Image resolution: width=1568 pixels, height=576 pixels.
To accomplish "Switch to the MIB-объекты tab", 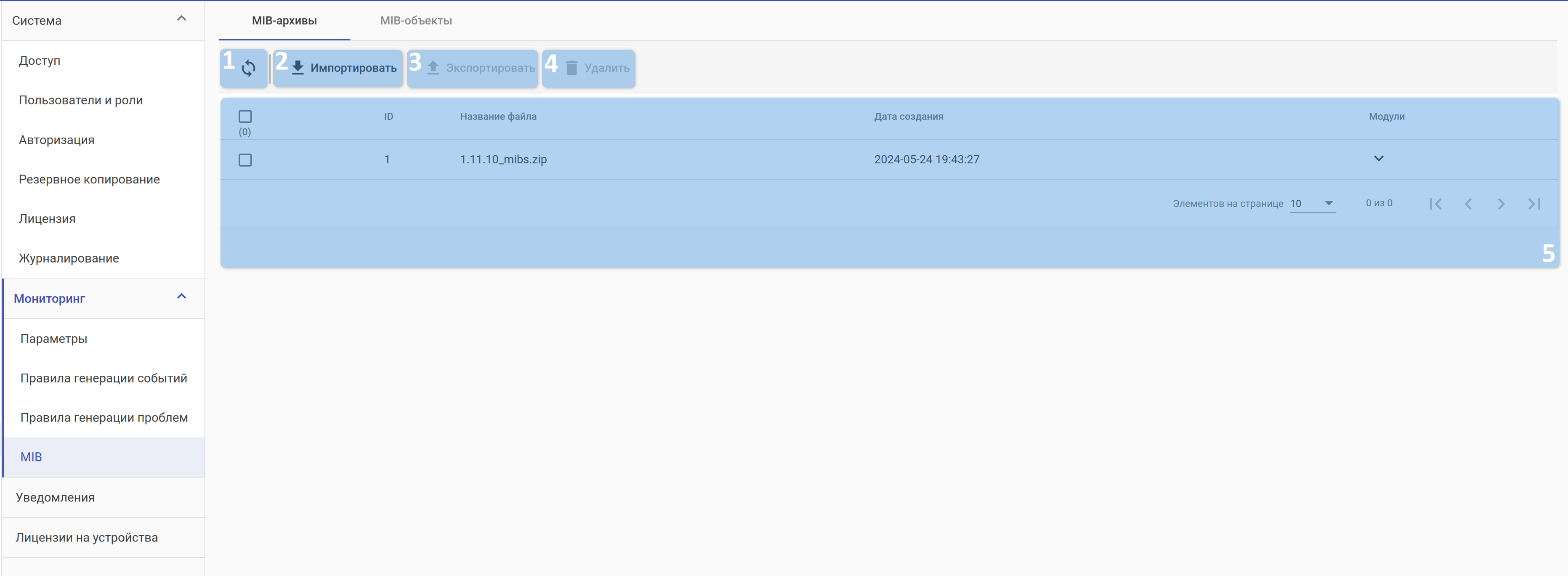I will (416, 21).
